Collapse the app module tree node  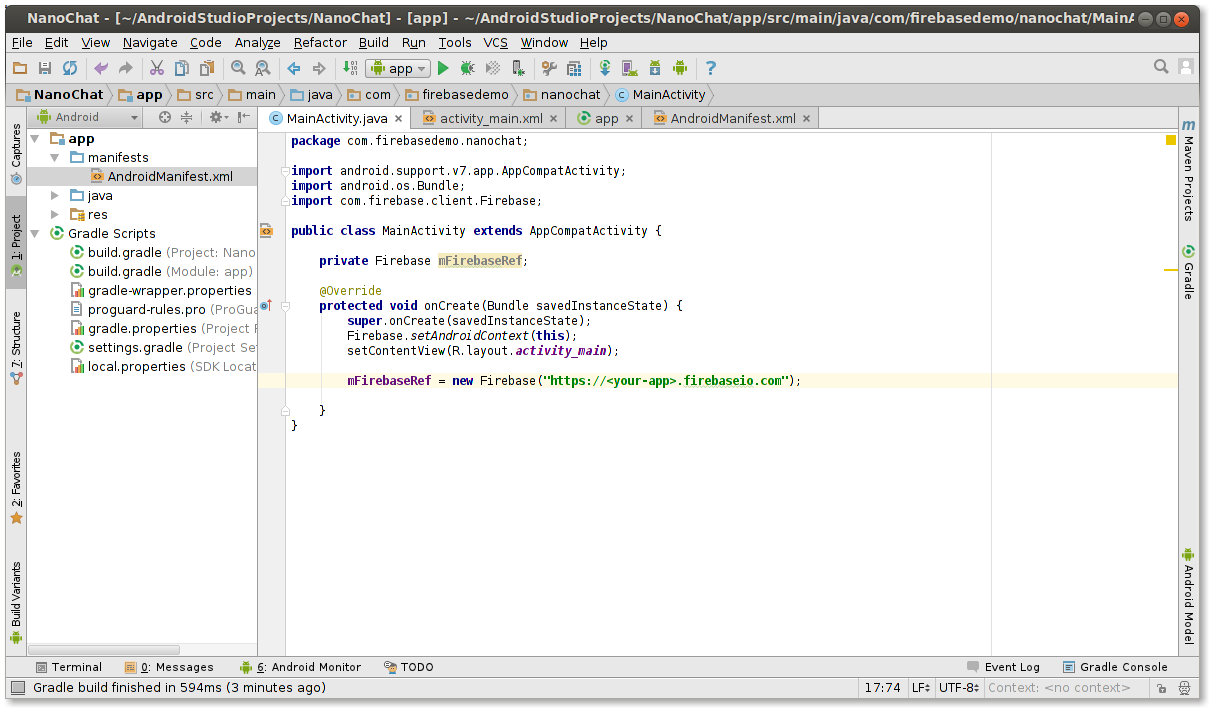click(x=36, y=139)
